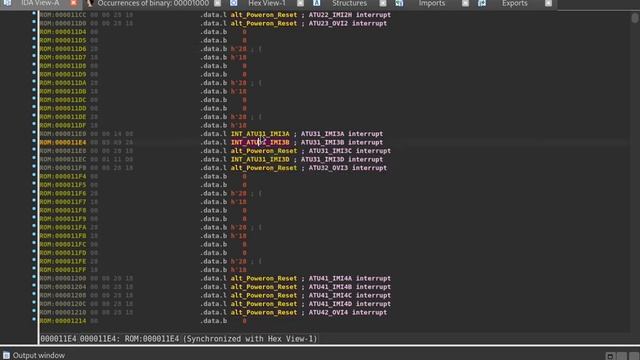Follow alt_Poweron_Reset on the ATU31_IMI3C row
Image resolution: width=640 pixels, height=360 pixels.
[x=264, y=151]
